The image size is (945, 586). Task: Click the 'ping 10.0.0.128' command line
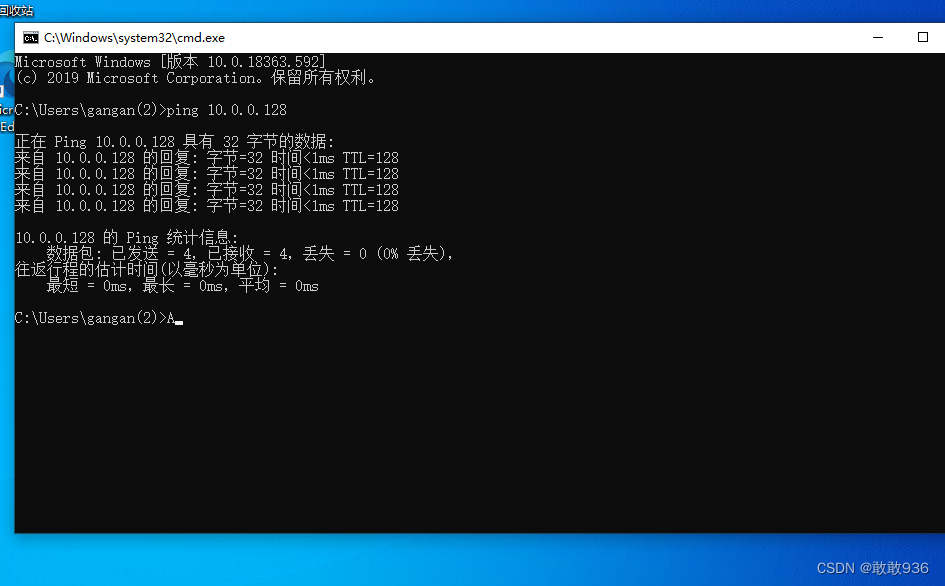151,110
